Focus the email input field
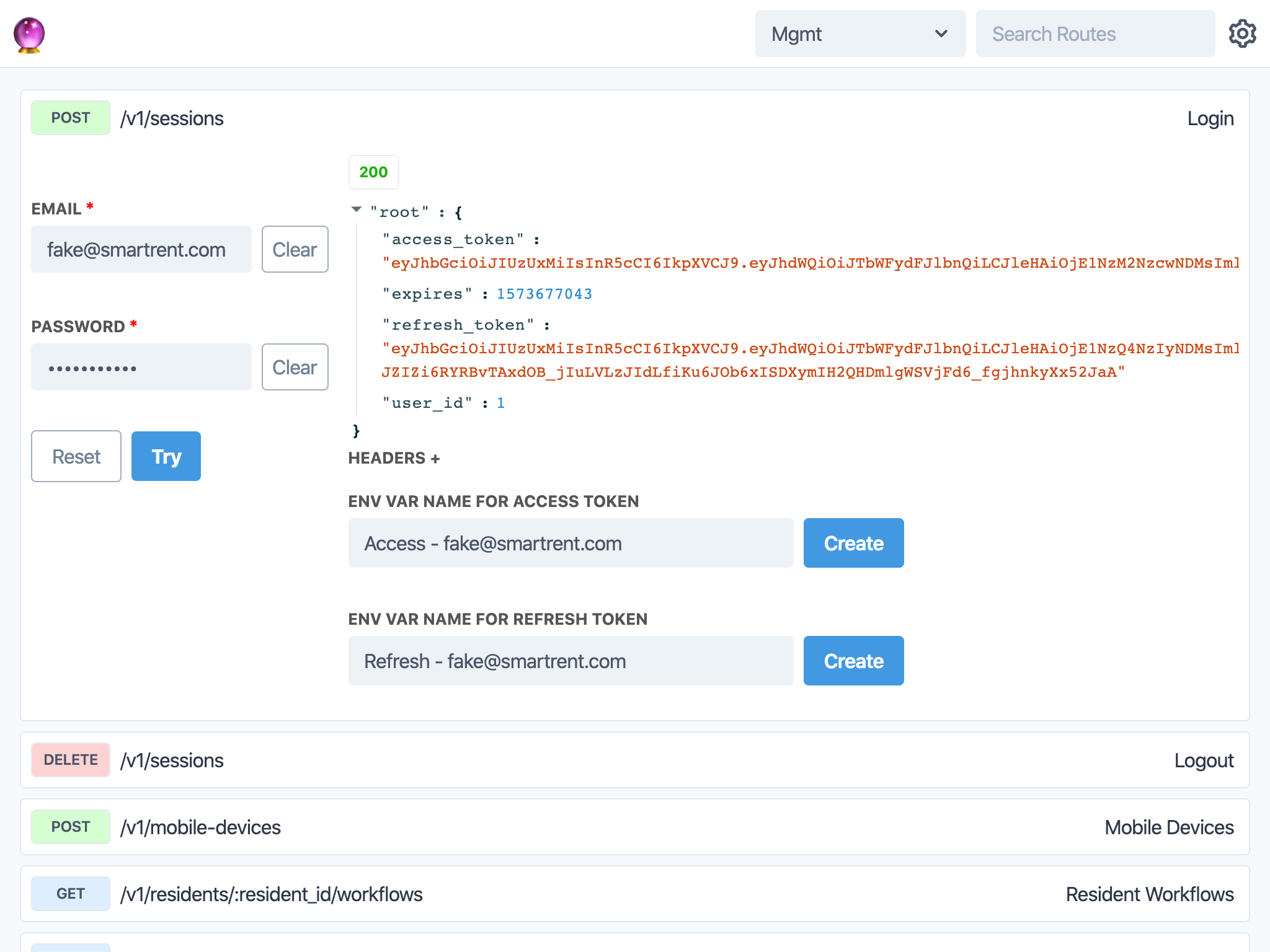 click(141, 249)
